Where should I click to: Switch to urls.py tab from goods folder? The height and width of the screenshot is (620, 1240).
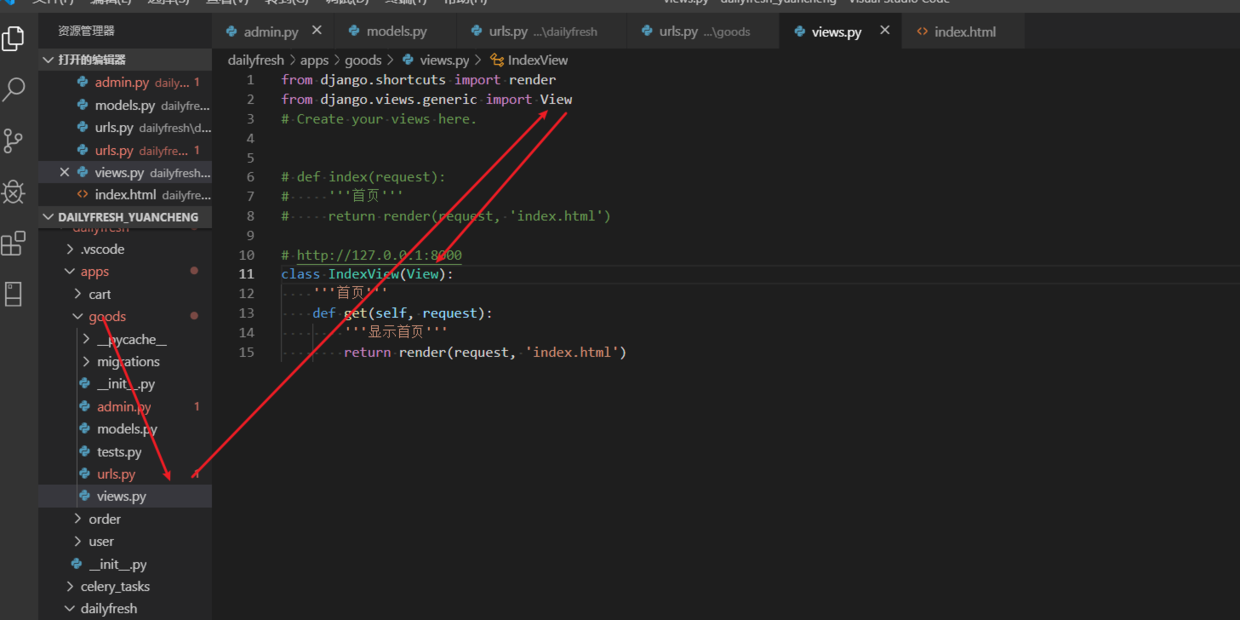(704, 32)
